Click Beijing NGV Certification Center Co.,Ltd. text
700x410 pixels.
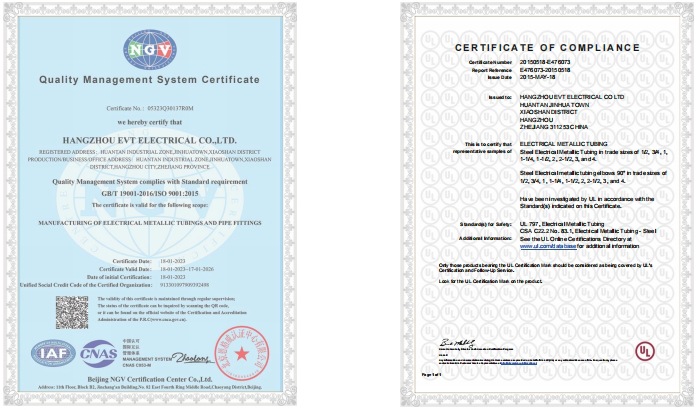pos(150,379)
